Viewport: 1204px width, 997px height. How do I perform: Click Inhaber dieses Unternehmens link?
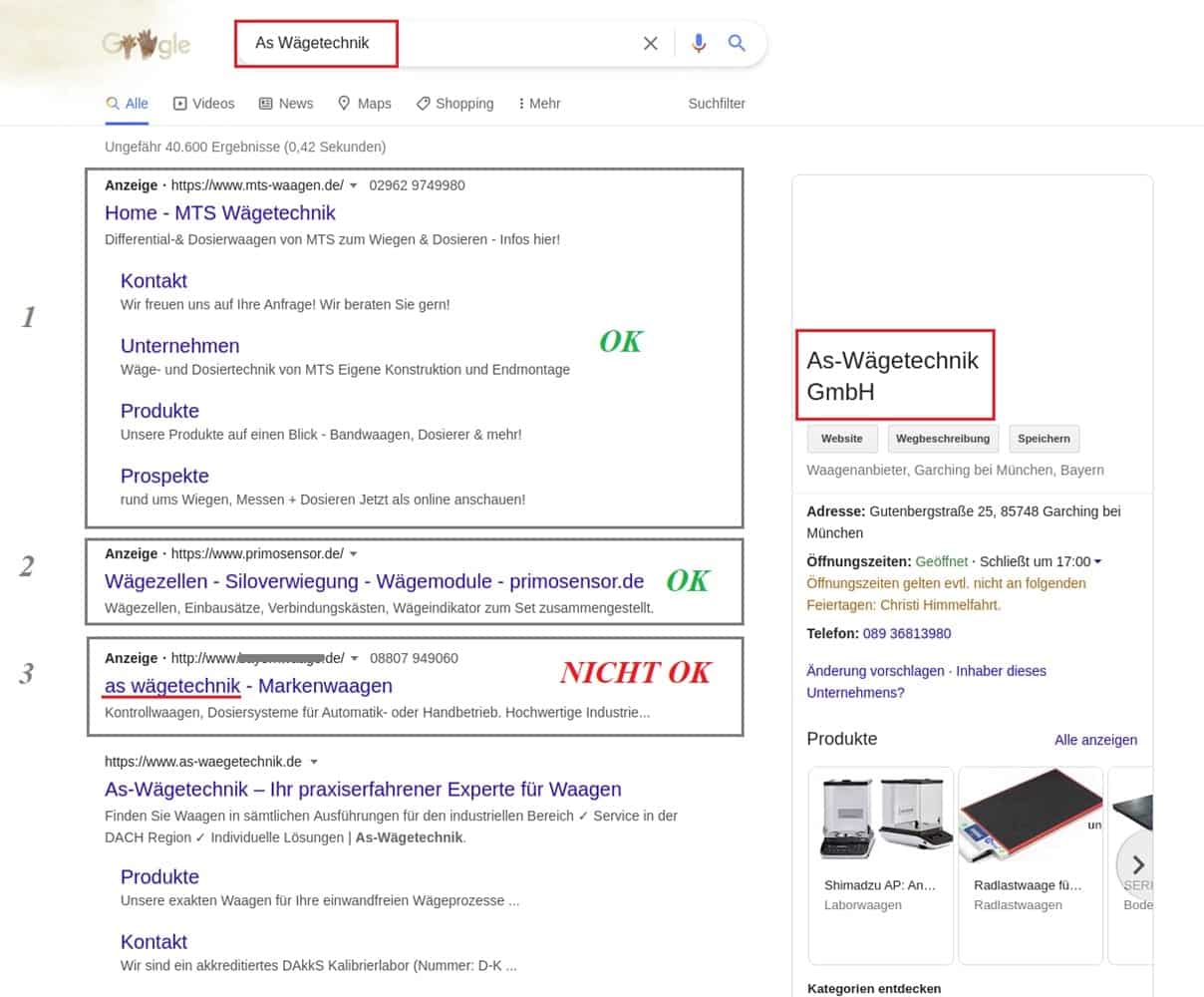point(927,682)
